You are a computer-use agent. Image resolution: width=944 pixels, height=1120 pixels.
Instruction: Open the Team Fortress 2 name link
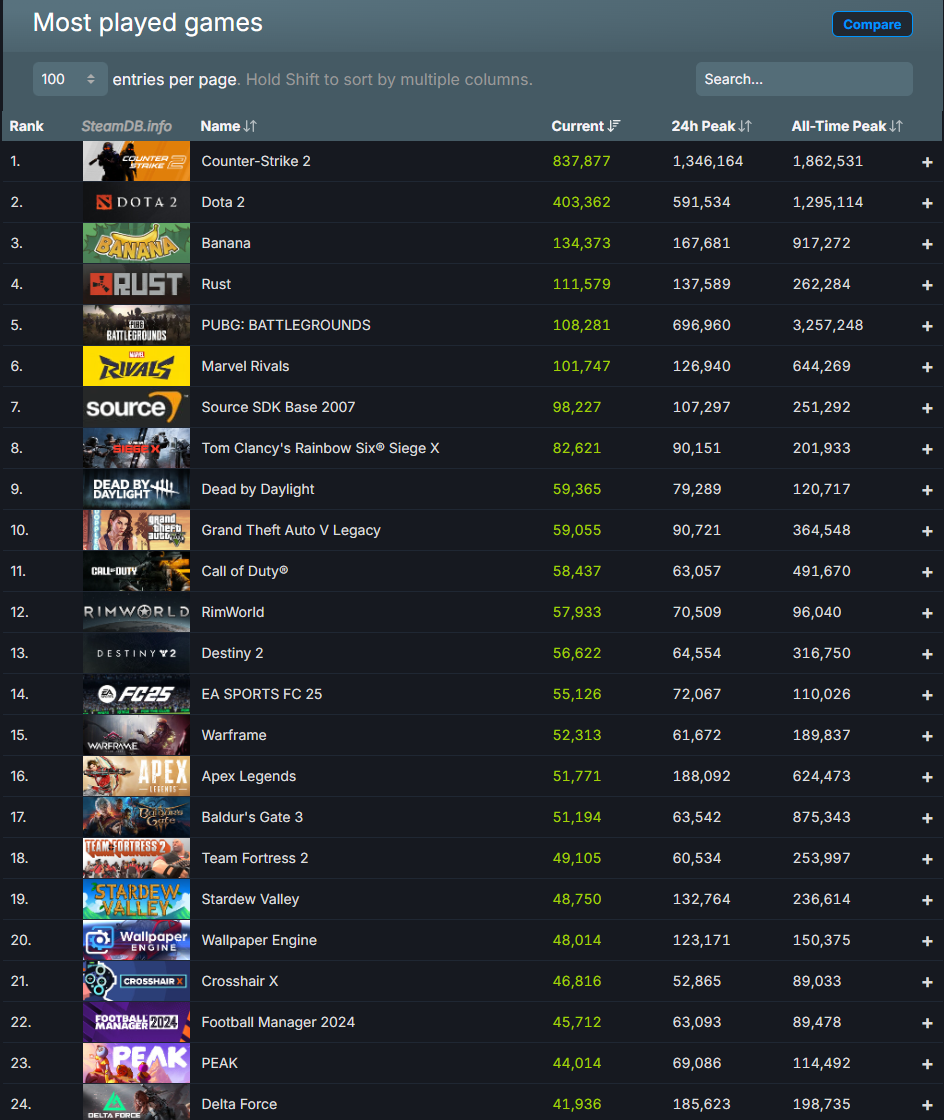pyautogui.click(x=254, y=858)
